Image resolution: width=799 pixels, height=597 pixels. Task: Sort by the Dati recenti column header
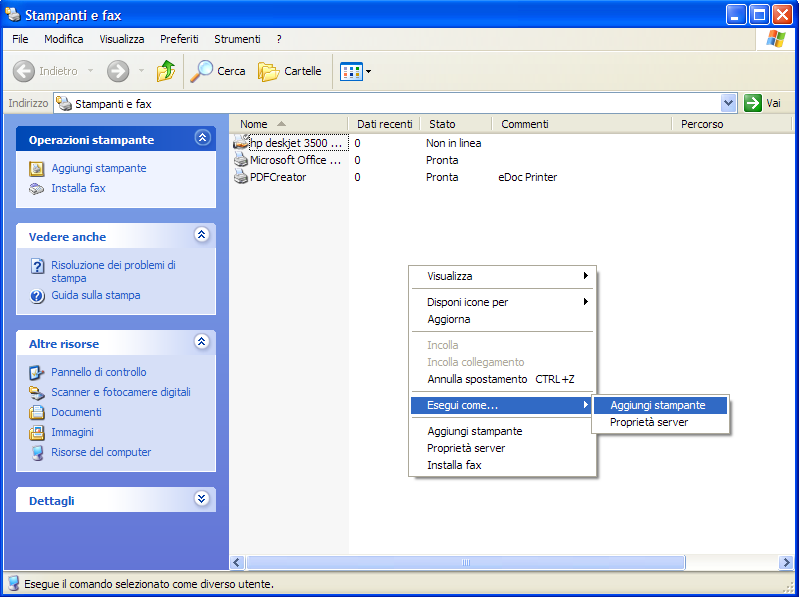pyautogui.click(x=384, y=124)
